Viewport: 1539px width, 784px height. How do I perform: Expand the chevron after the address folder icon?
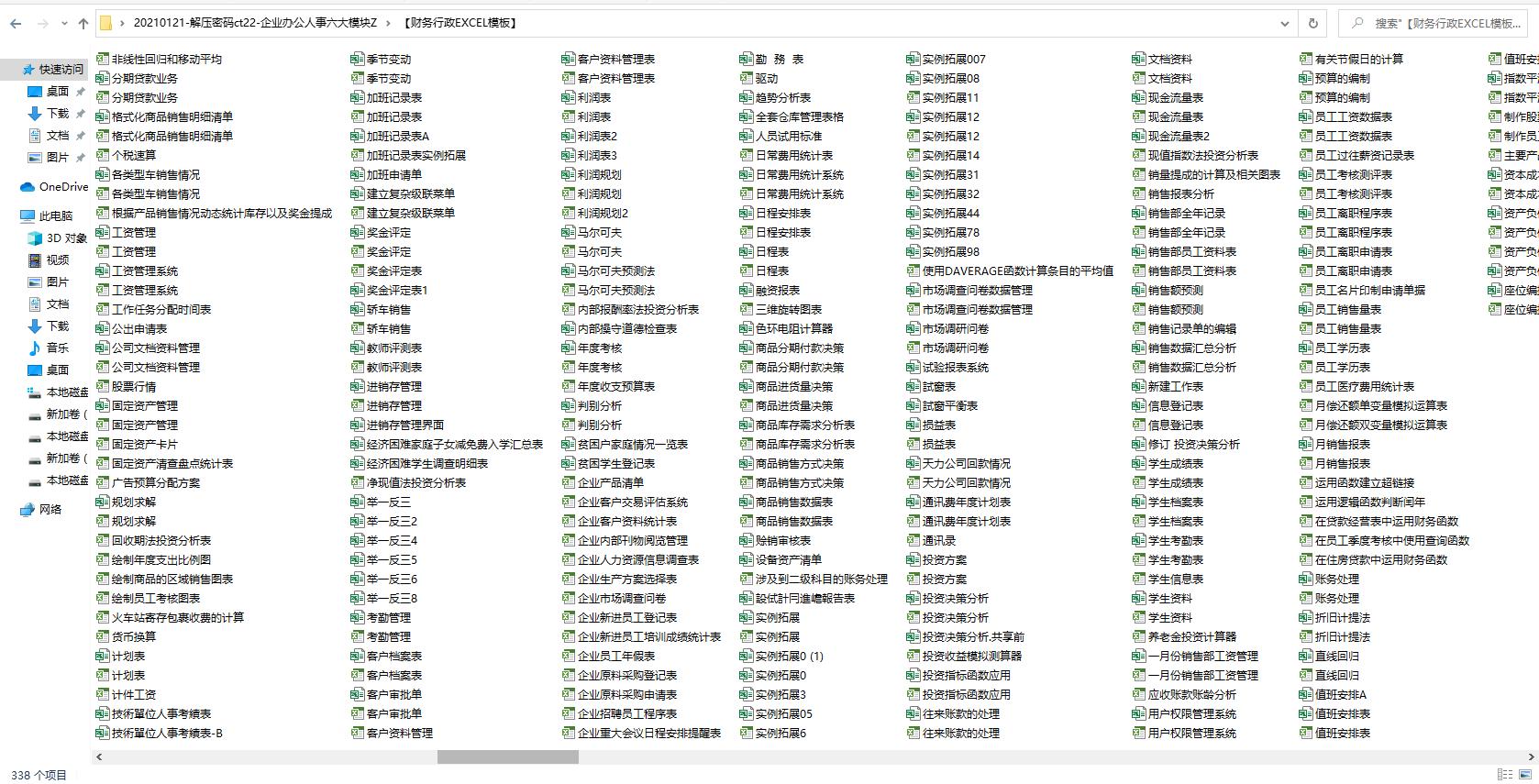(x=123, y=23)
